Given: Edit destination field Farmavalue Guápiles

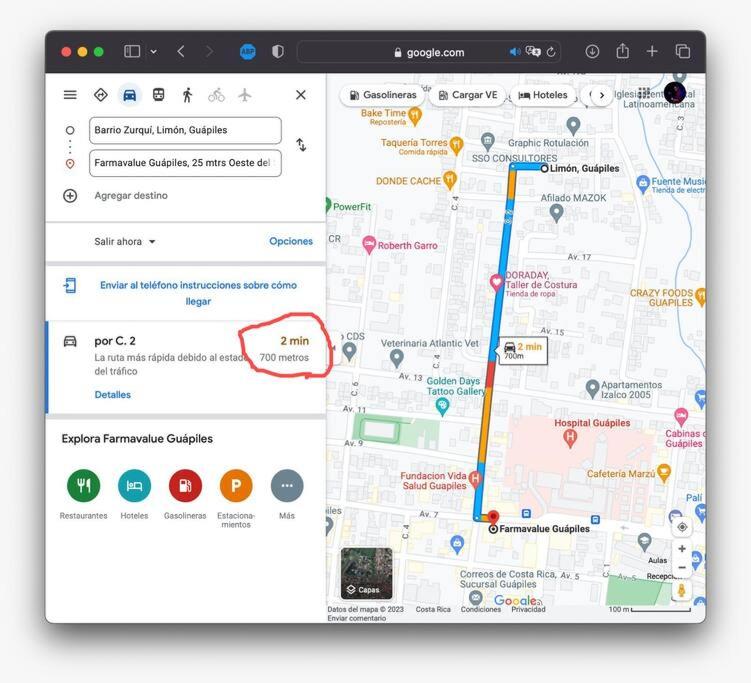Looking at the screenshot, I should pos(185,163).
